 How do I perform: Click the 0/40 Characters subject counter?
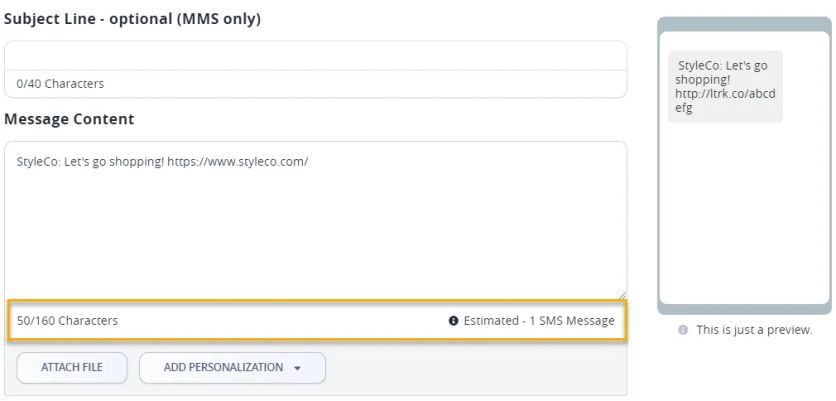60,84
